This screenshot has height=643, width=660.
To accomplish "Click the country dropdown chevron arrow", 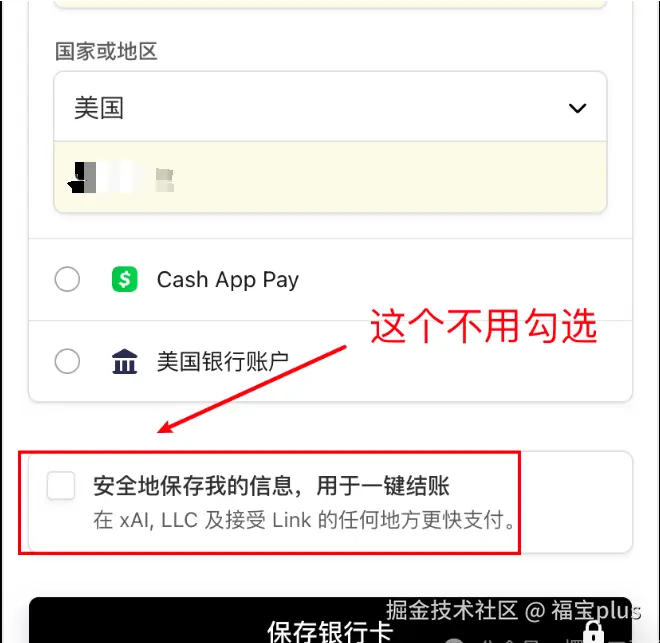I will coord(577,108).
